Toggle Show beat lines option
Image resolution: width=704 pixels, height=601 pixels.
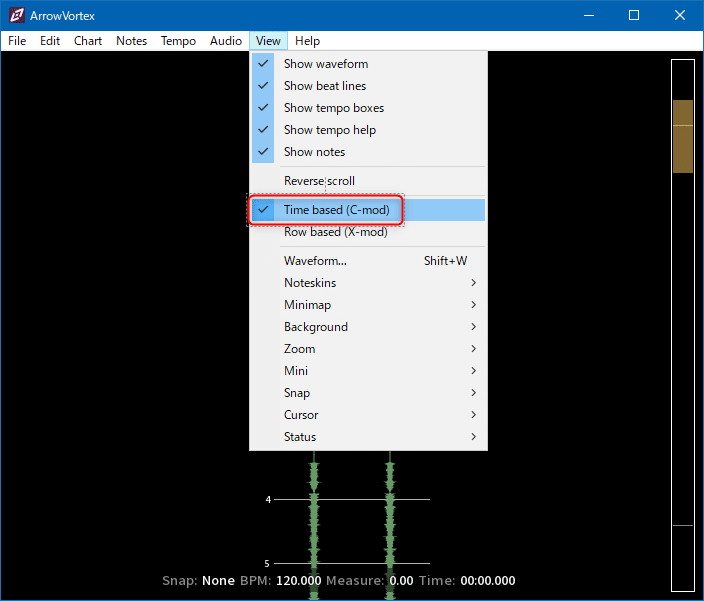(368, 86)
